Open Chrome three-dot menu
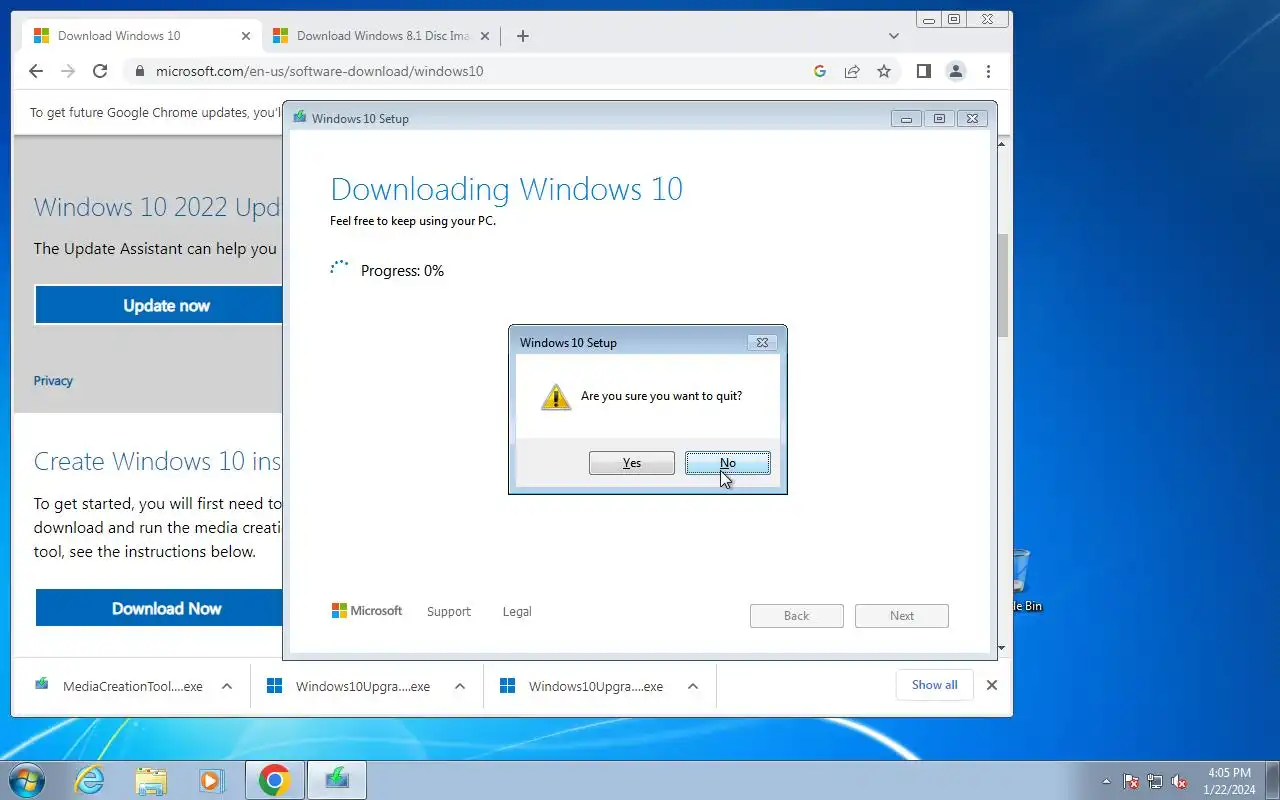 coord(988,71)
